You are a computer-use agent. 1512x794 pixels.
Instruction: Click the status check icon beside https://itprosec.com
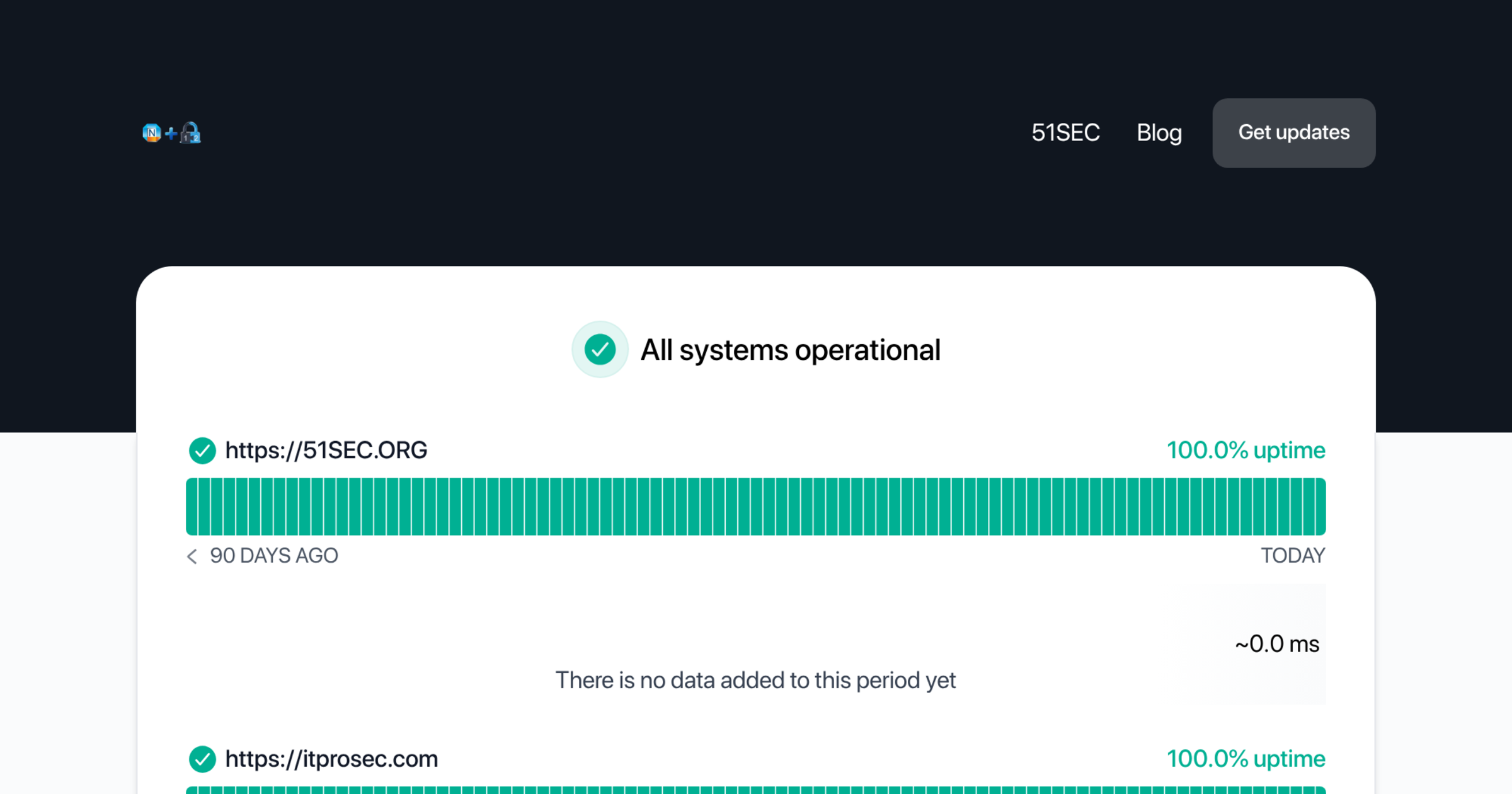point(202,759)
